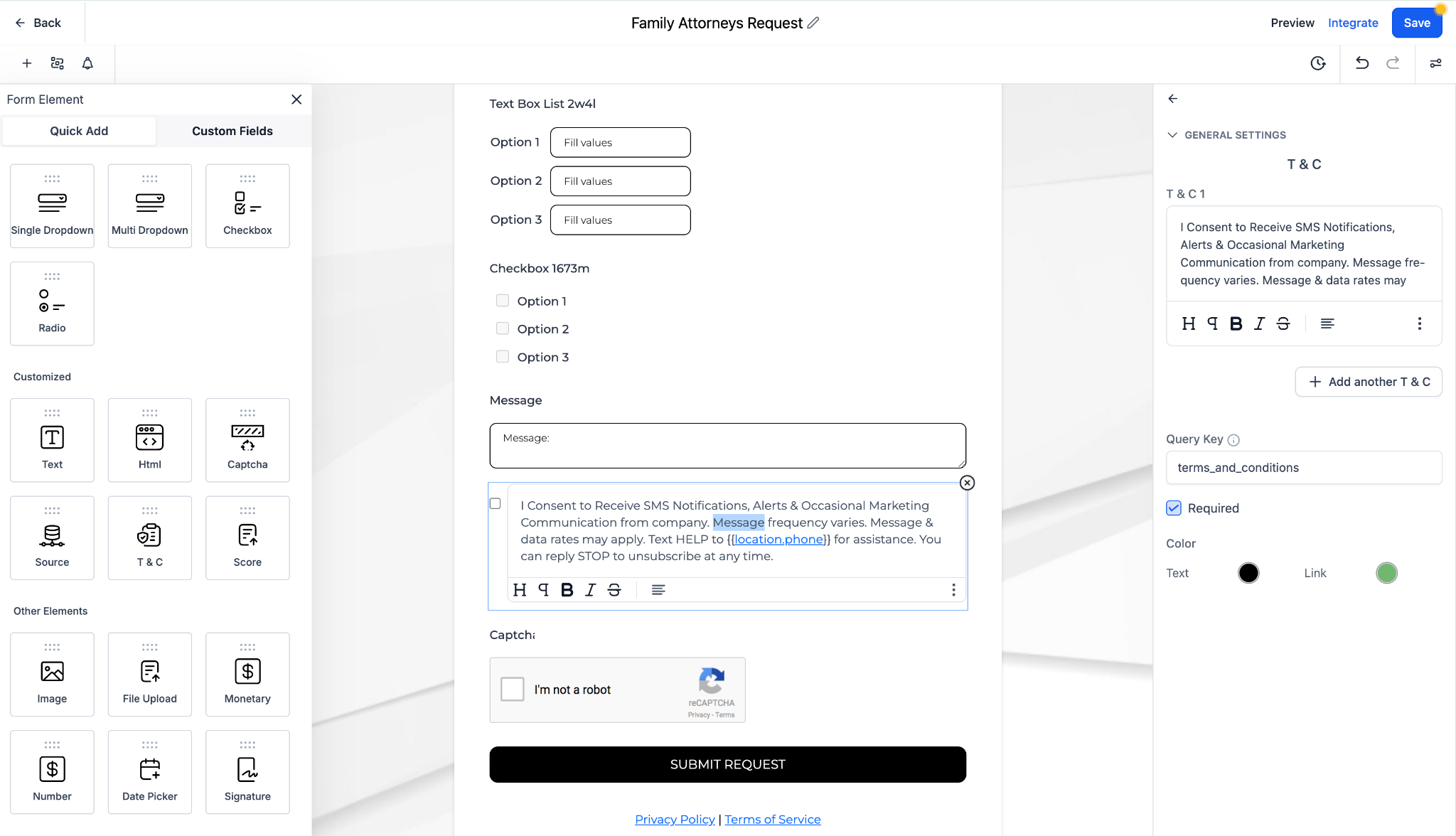1456x836 pixels.
Task: Click the Query Key input field
Action: (1303, 468)
